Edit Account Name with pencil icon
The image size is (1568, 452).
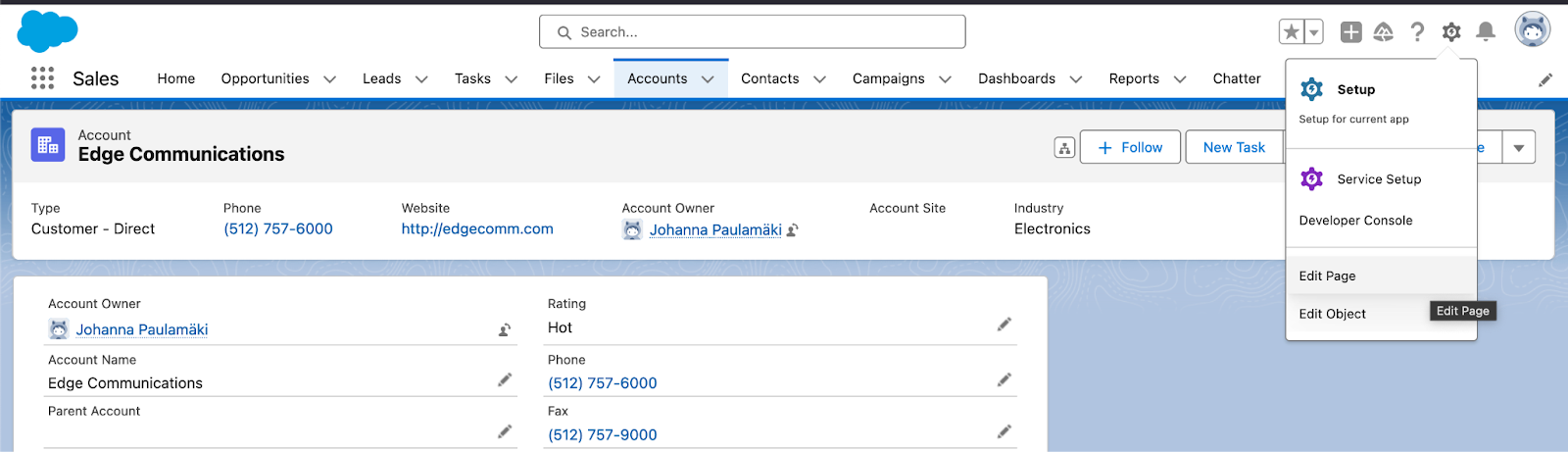(505, 380)
